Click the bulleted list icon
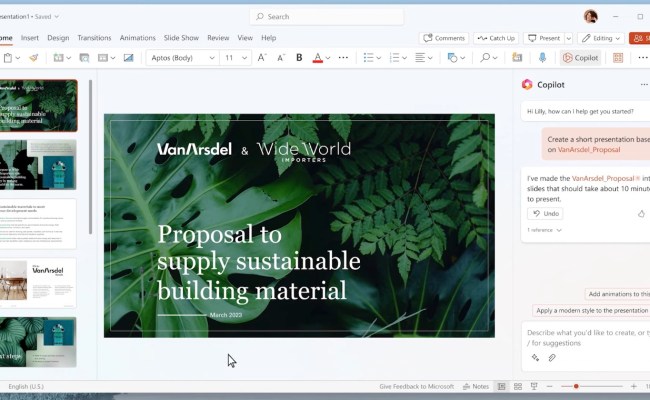Viewport: 650px width, 400px height. [x=368, y=58]
